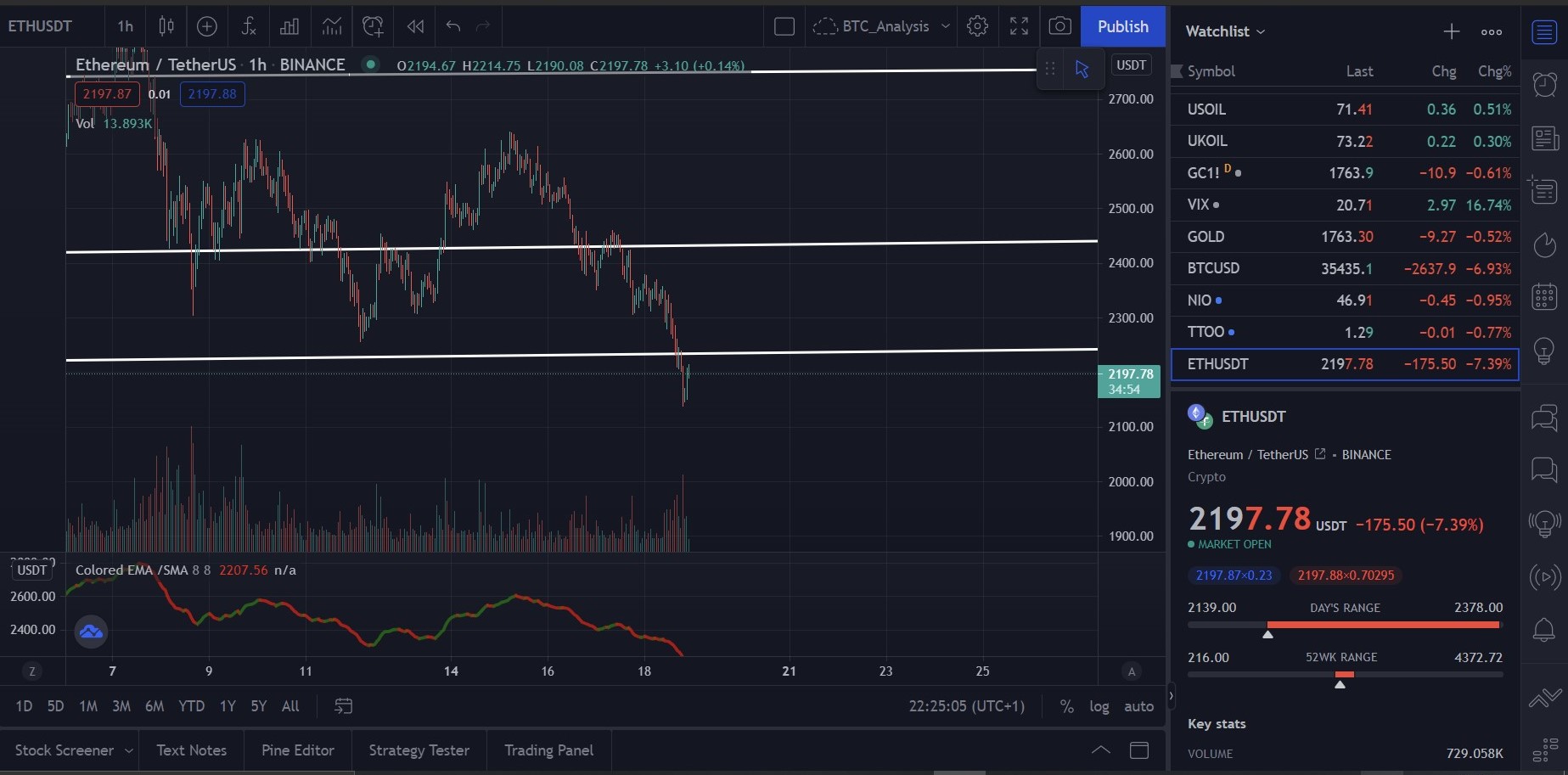Select the YTD time range
Image resolution: width=1568 pixels, height=775 pixels.
[191, 706]
